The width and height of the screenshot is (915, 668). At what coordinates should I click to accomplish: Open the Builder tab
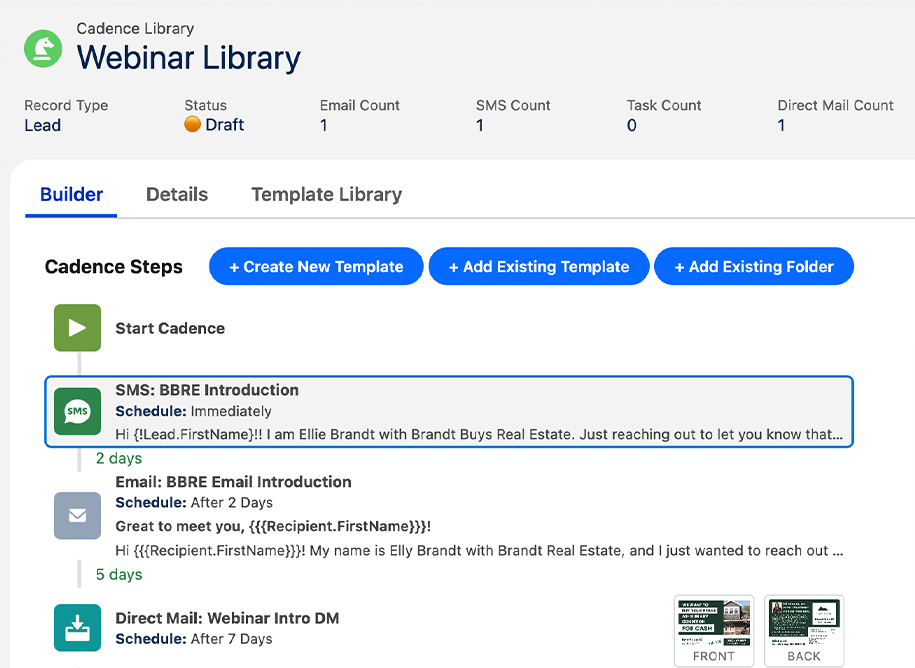tap(71, 195)
